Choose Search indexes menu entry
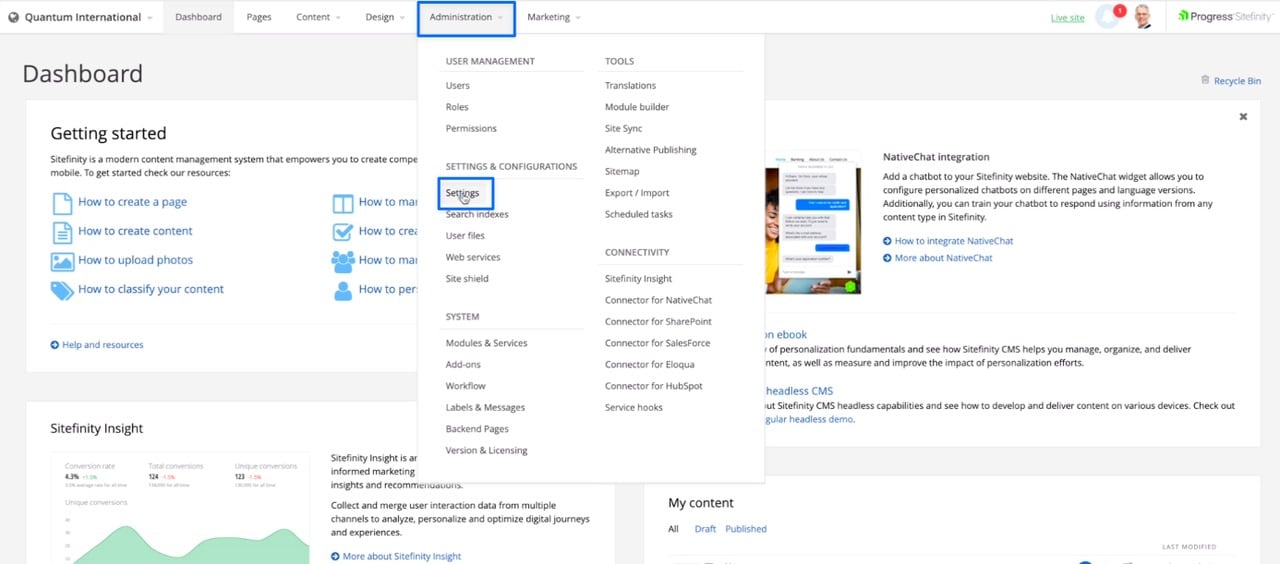 (x=477, y=214)
